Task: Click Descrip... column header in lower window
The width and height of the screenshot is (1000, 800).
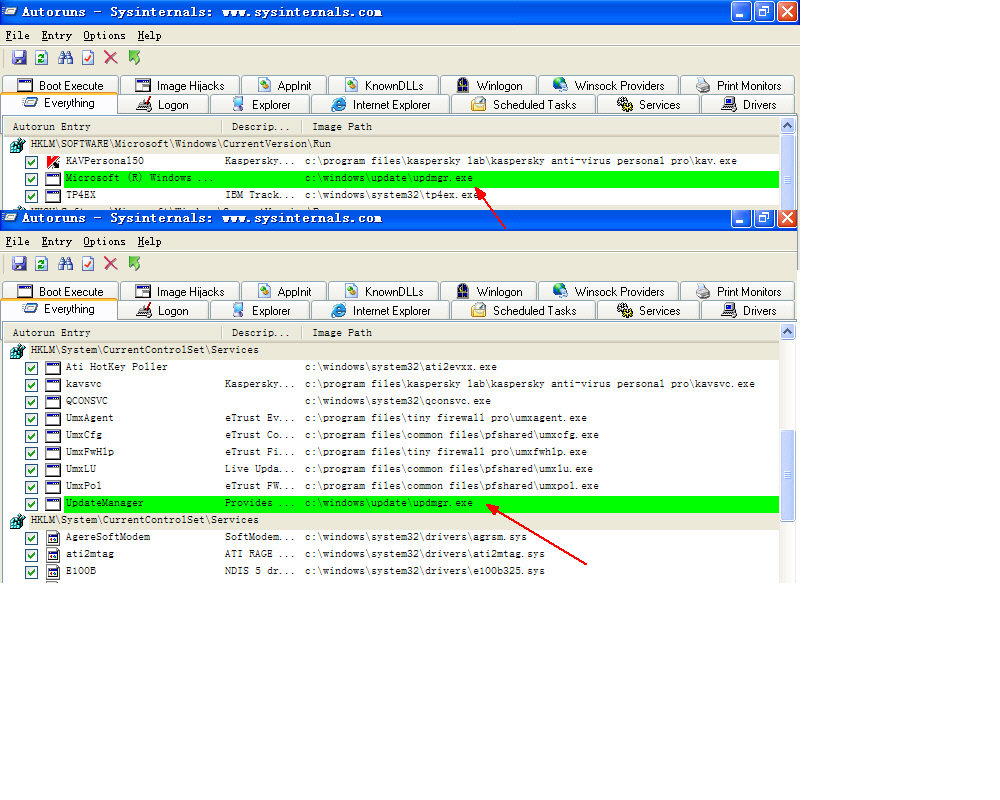Action: click(x=261, y=333)
